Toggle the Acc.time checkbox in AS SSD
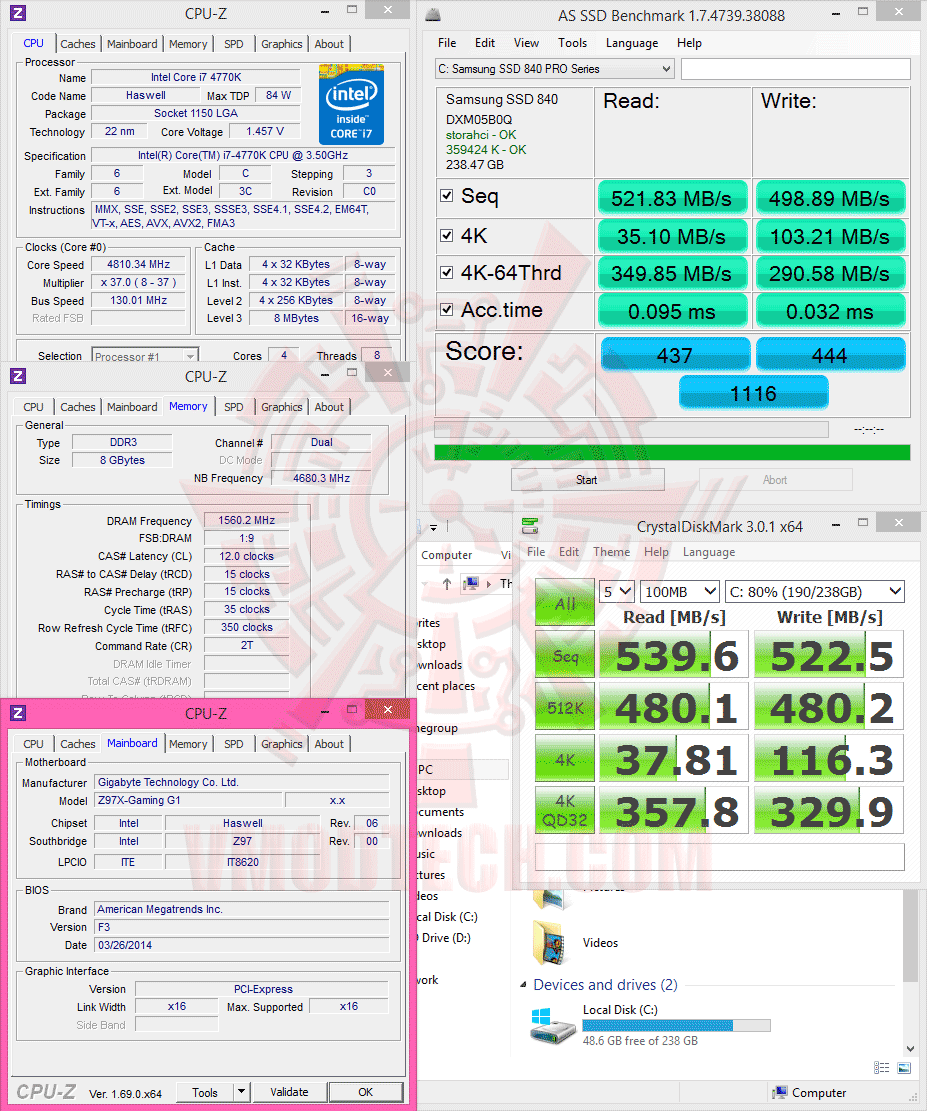Screen dimensions: 927x1111 (446, 309)
